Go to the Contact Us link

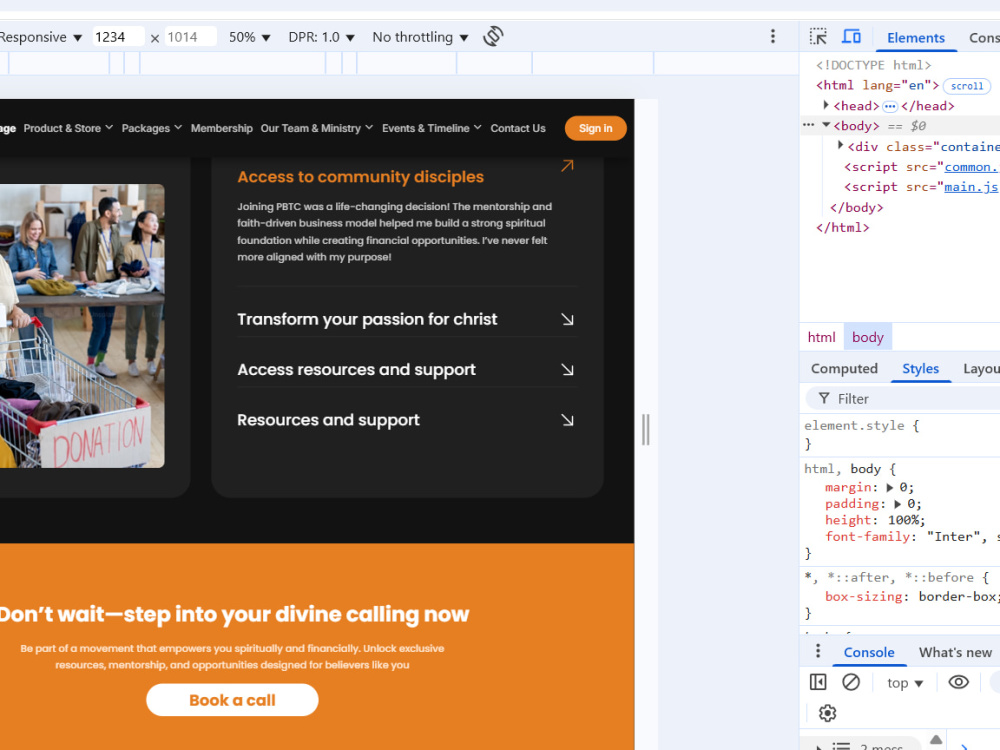pyautogui.click(x=518, y=128)
